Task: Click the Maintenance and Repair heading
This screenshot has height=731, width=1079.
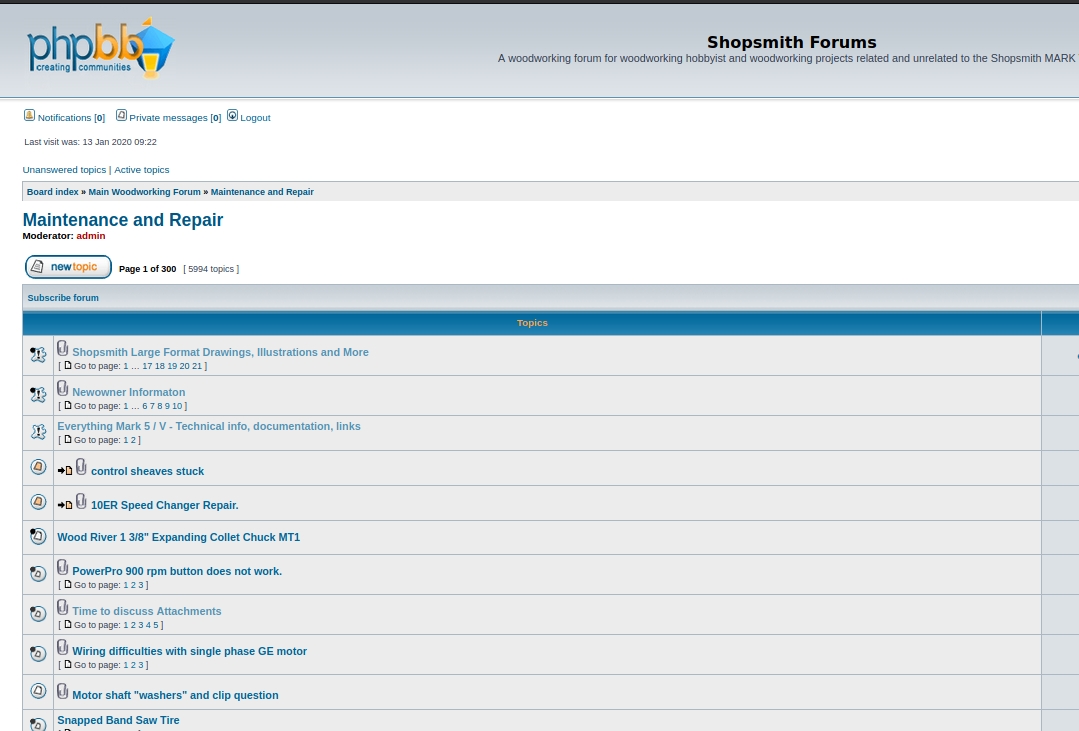Action: (x=122, y=220)
